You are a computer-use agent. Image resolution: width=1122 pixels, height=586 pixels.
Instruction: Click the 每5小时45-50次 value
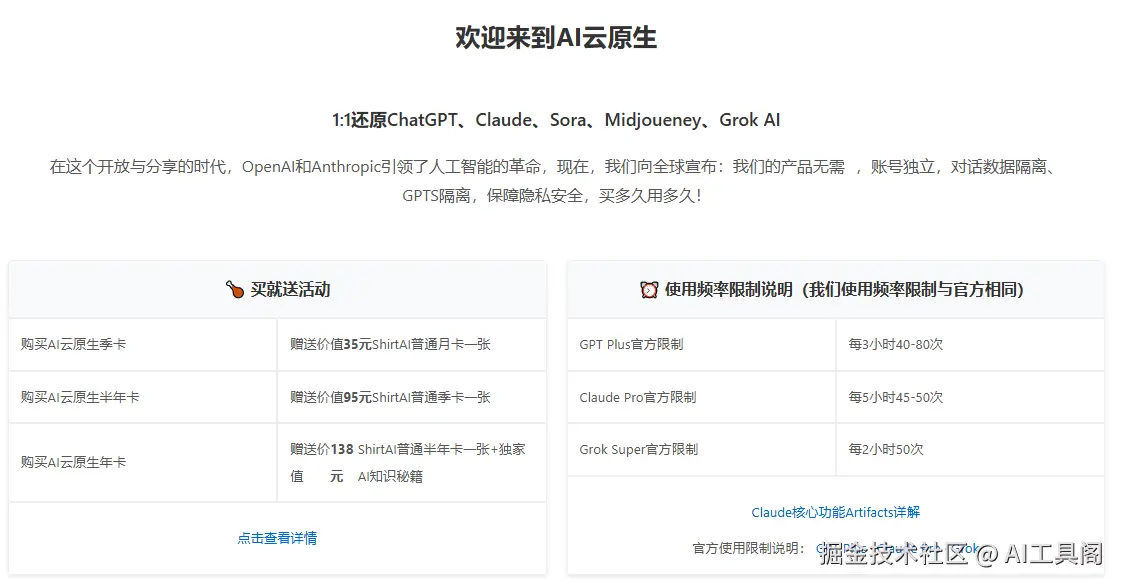895,397
